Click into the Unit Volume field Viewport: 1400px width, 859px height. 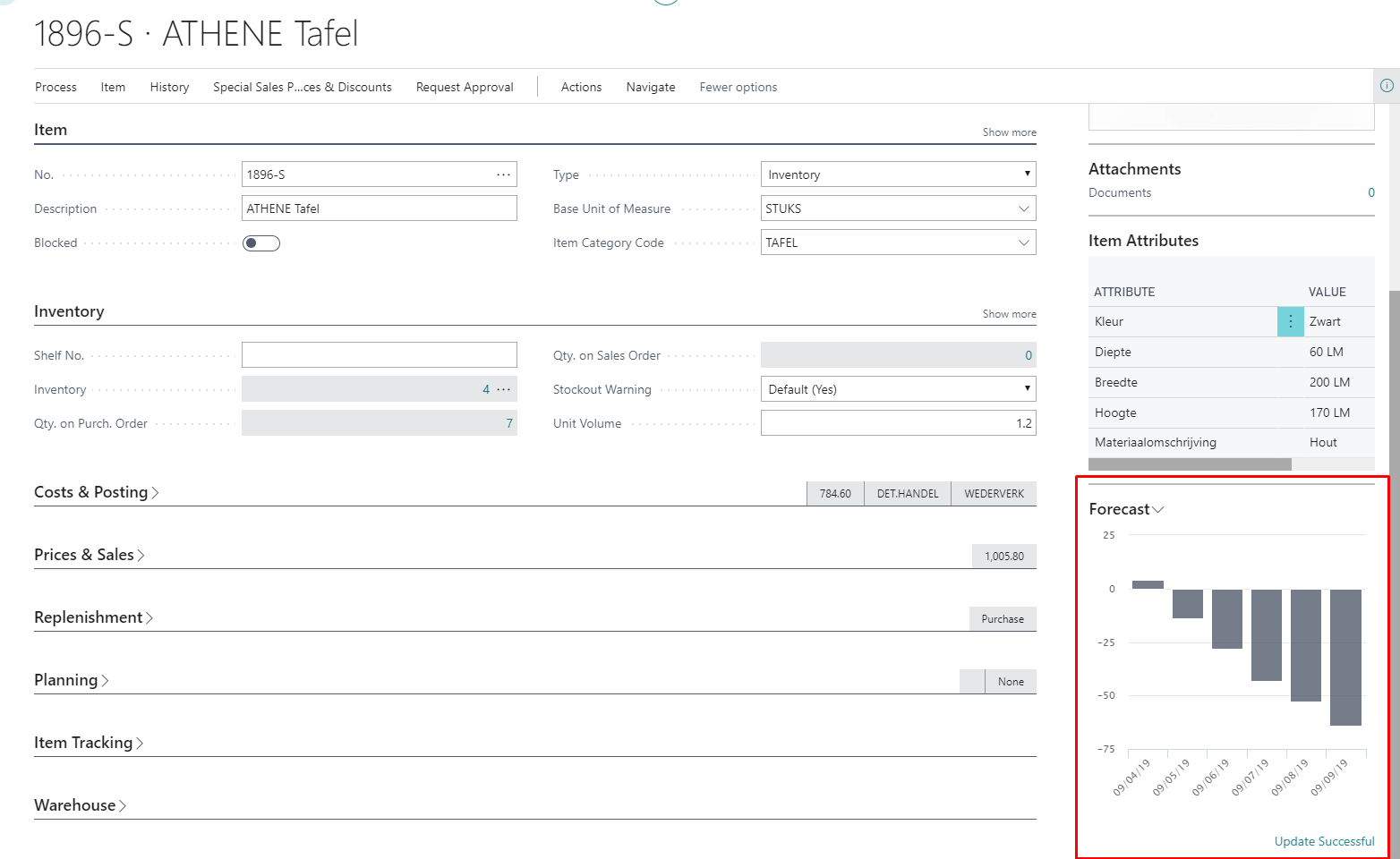coord(899,423)
